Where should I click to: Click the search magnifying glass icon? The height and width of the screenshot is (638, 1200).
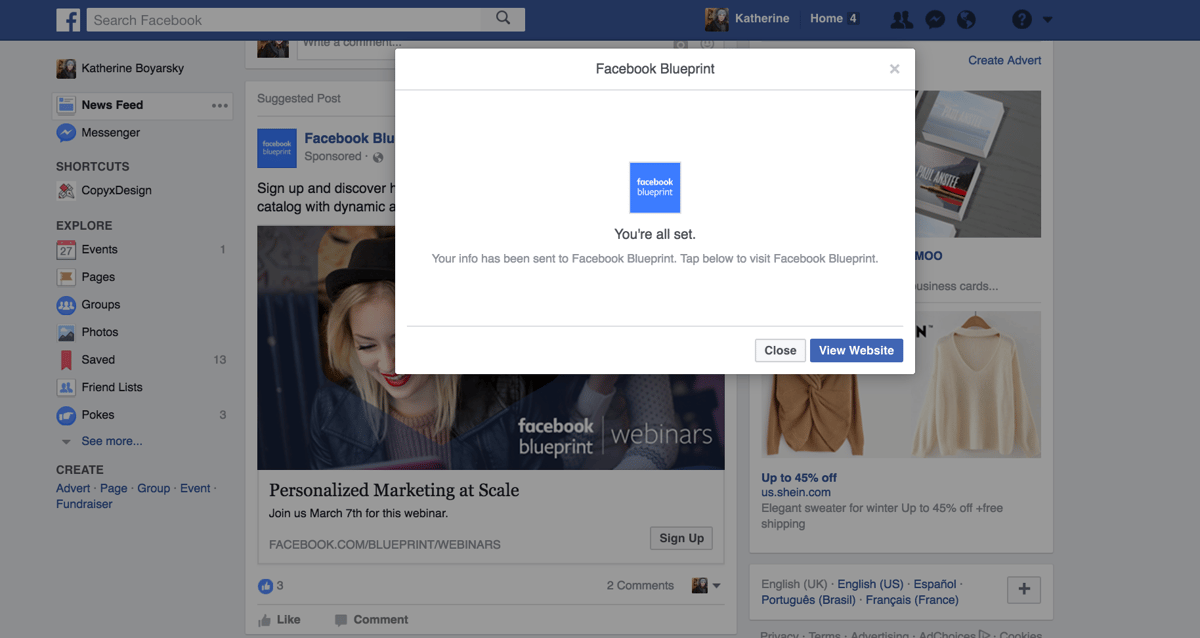[x=504, y=19]
